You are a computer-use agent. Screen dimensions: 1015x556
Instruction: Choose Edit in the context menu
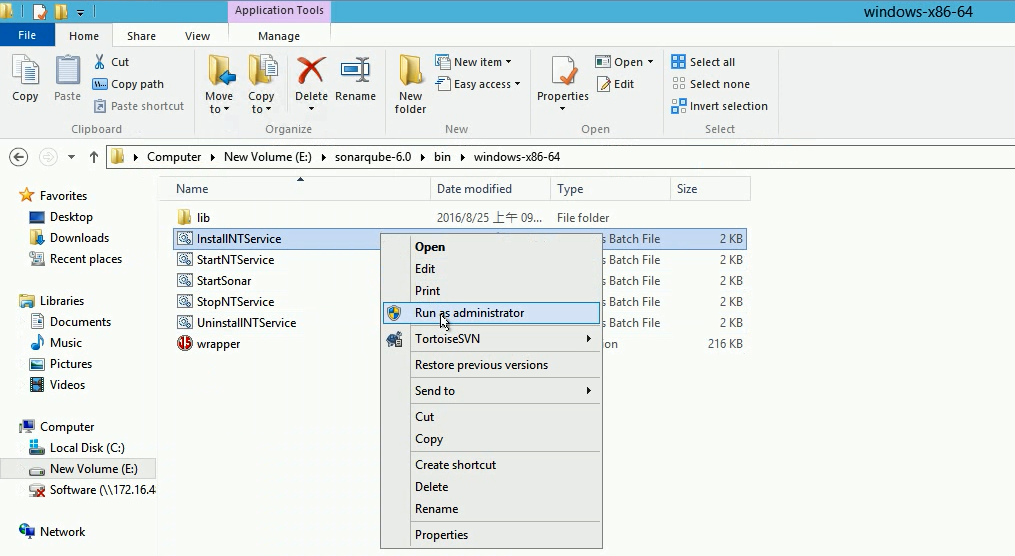pyautogui.click(x=491, y=269)
